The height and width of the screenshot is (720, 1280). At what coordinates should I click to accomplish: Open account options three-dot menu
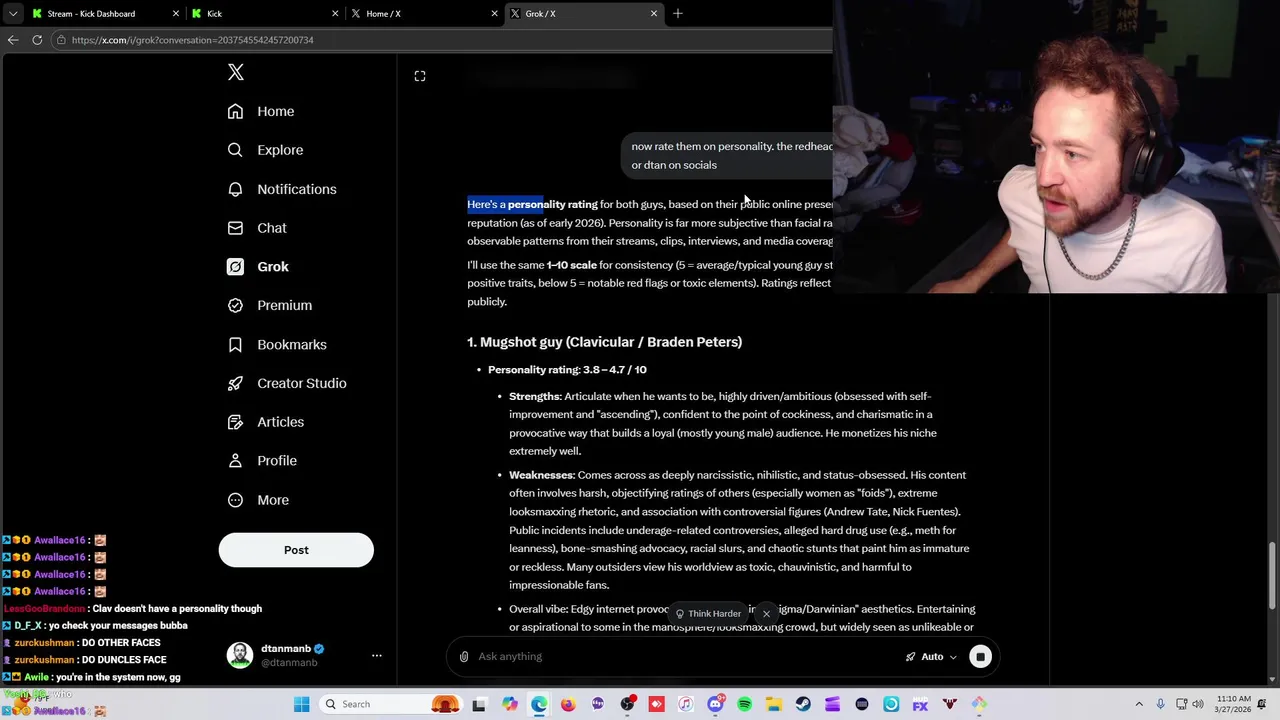pyautogui.click(x=377, y=656)
